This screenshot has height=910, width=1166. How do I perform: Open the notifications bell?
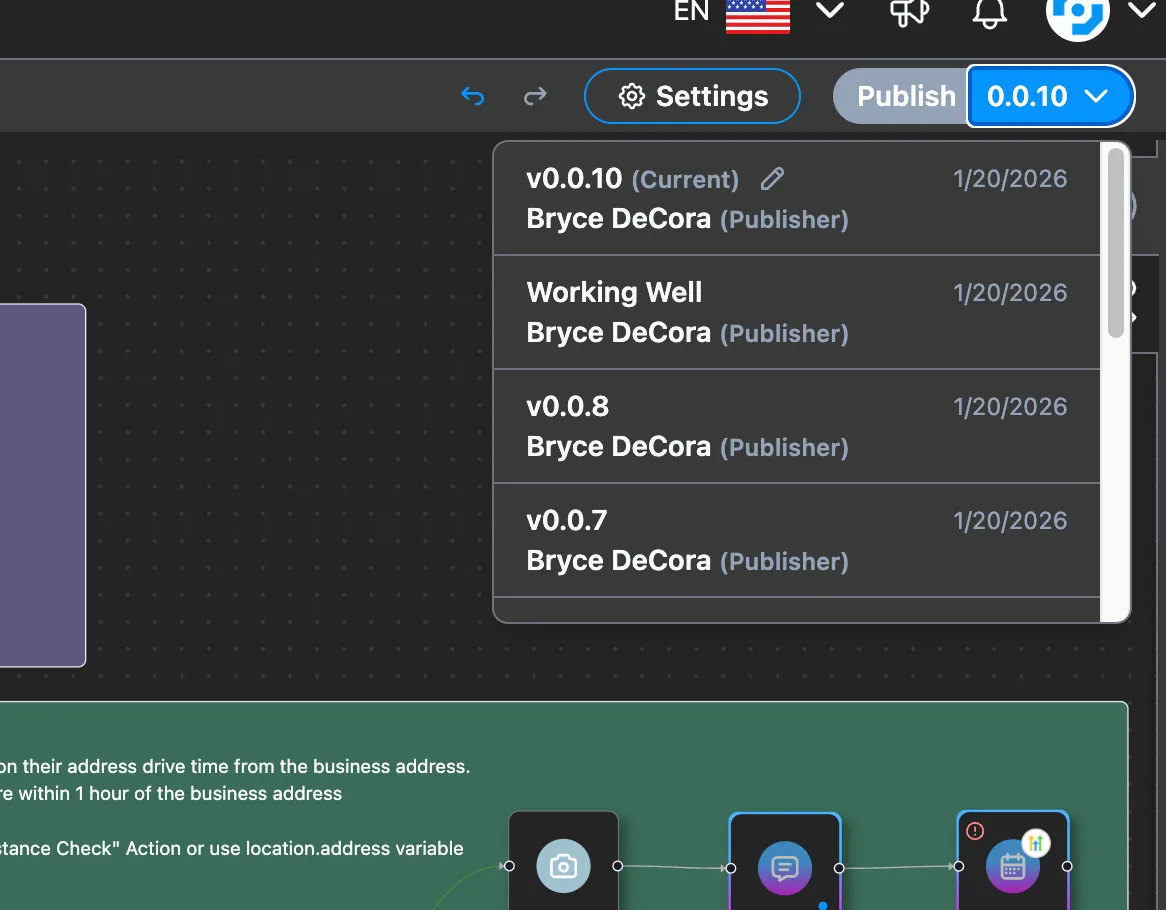pos(989,12)
